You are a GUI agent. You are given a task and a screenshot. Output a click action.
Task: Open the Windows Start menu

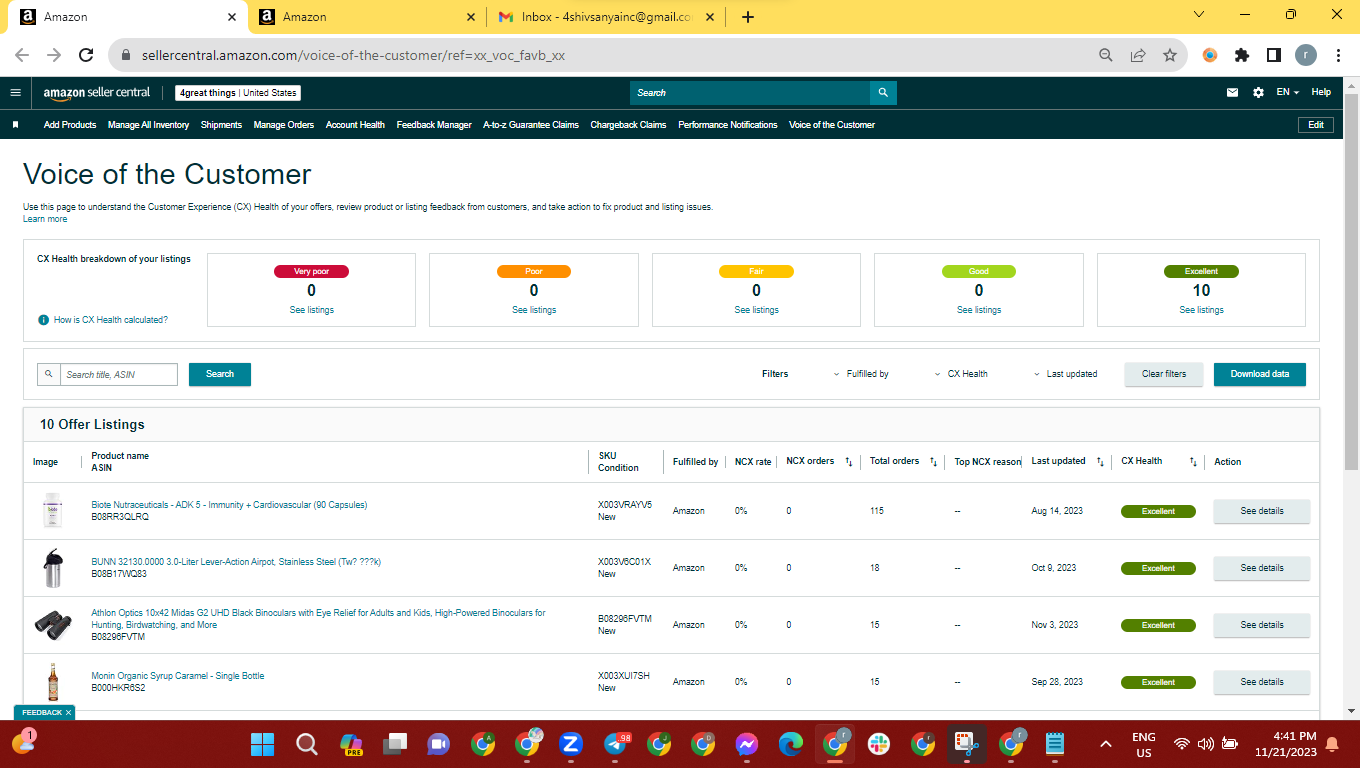coord(262,744)
